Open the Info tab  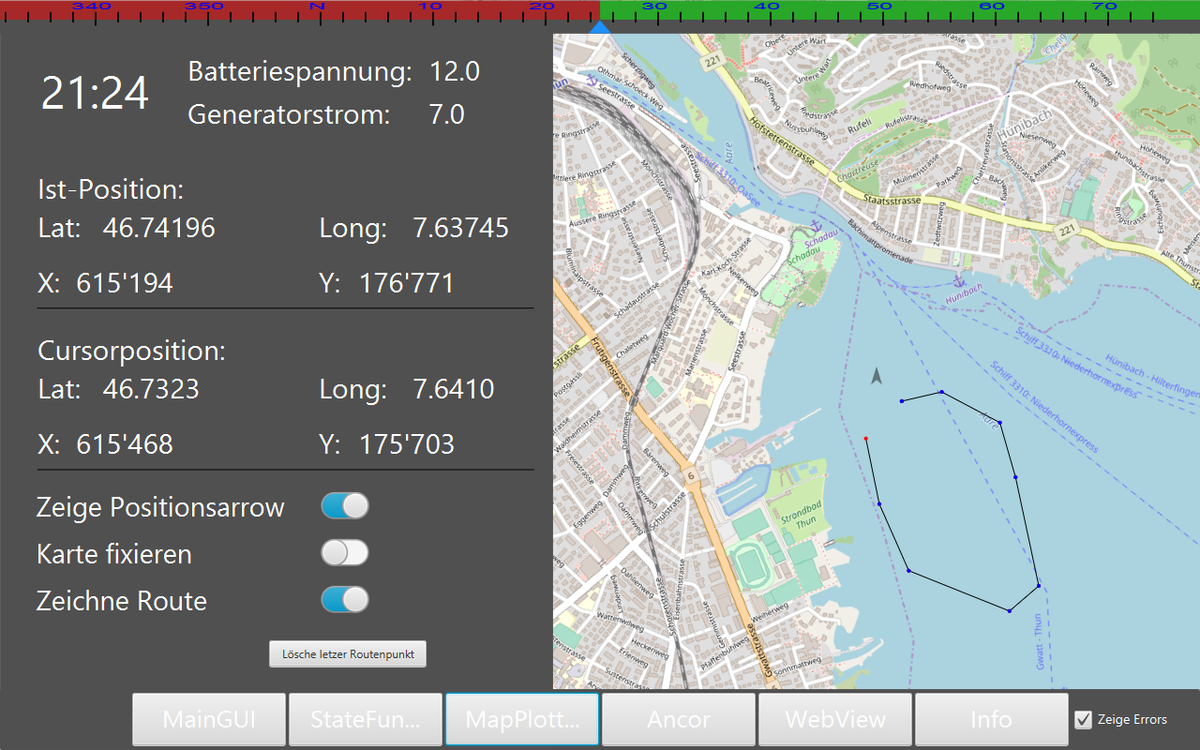coord(991,719)
